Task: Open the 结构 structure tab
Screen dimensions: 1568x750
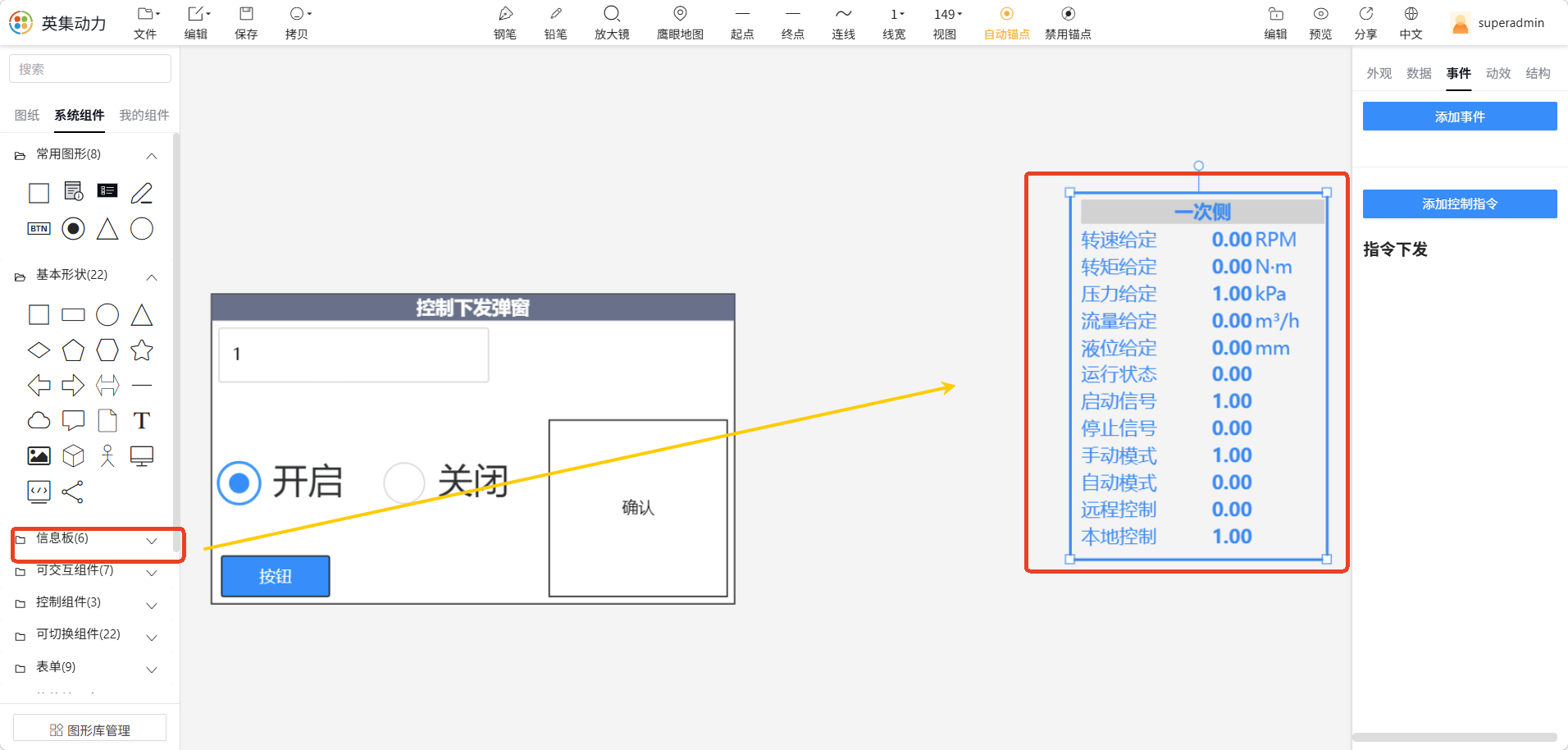Action: (1538, 73)
